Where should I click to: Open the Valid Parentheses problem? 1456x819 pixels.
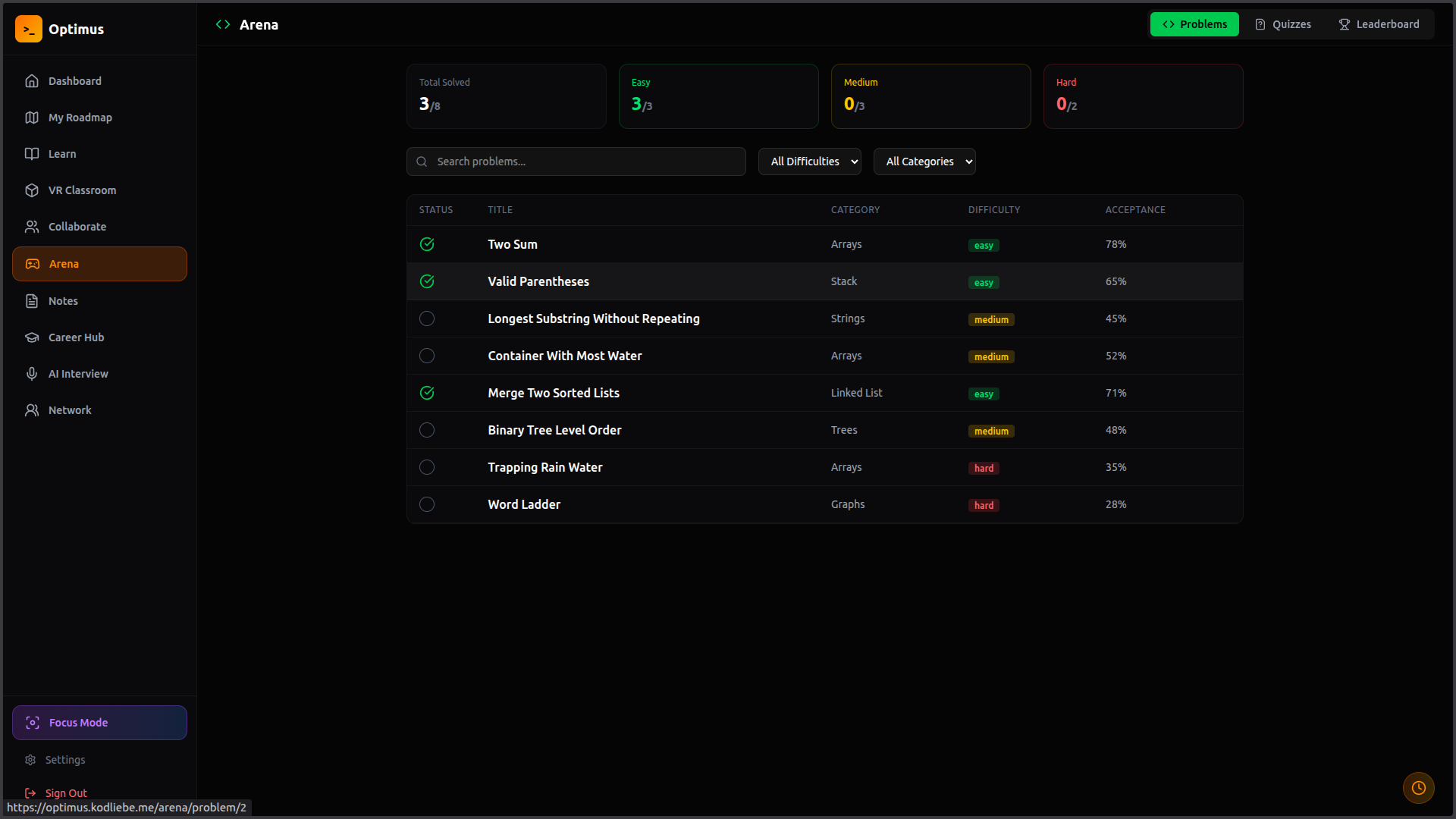point(538,281)
